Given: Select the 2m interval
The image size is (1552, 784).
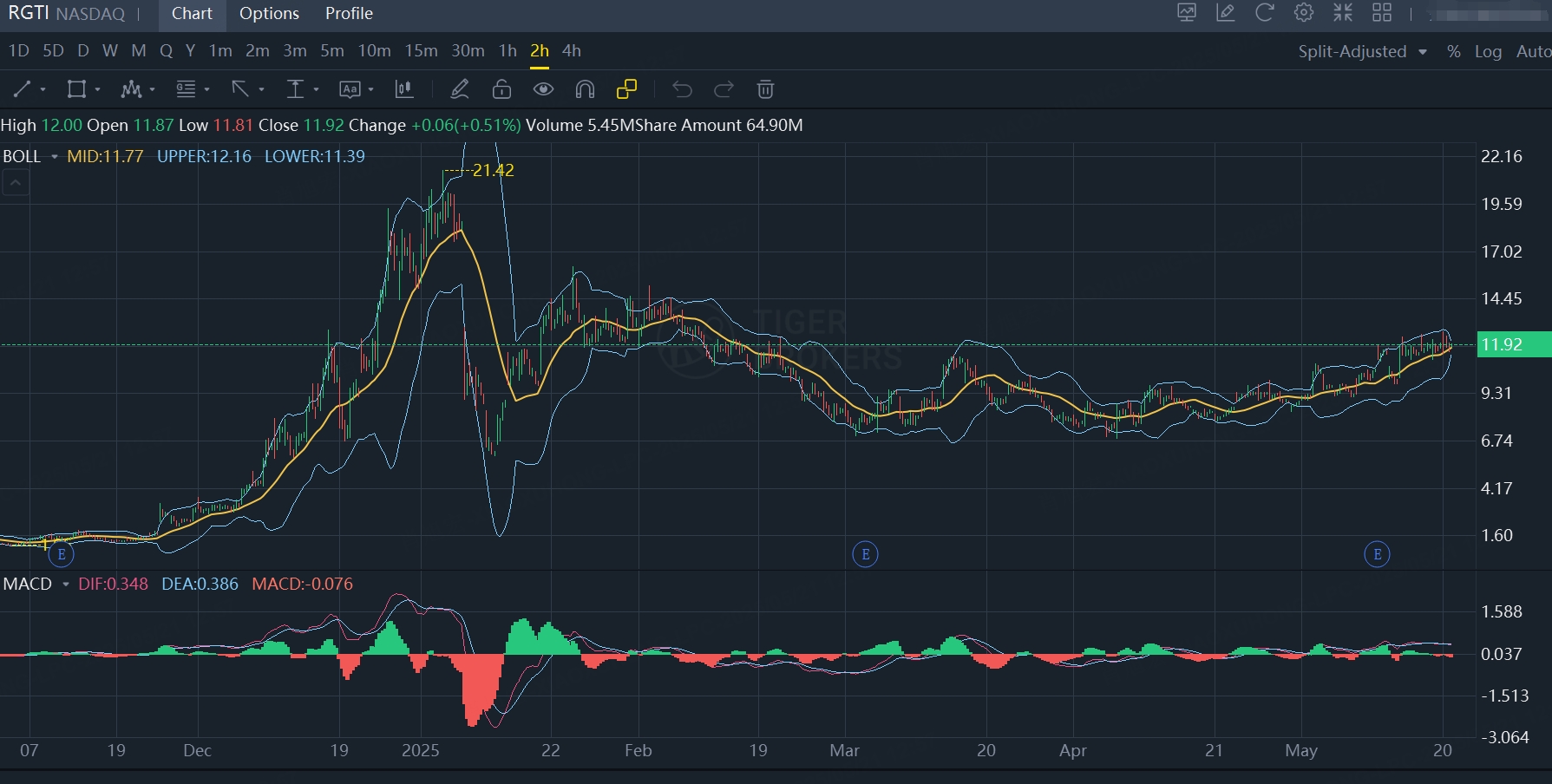Looking at the screenshot, I should click(x=258, y=51).
